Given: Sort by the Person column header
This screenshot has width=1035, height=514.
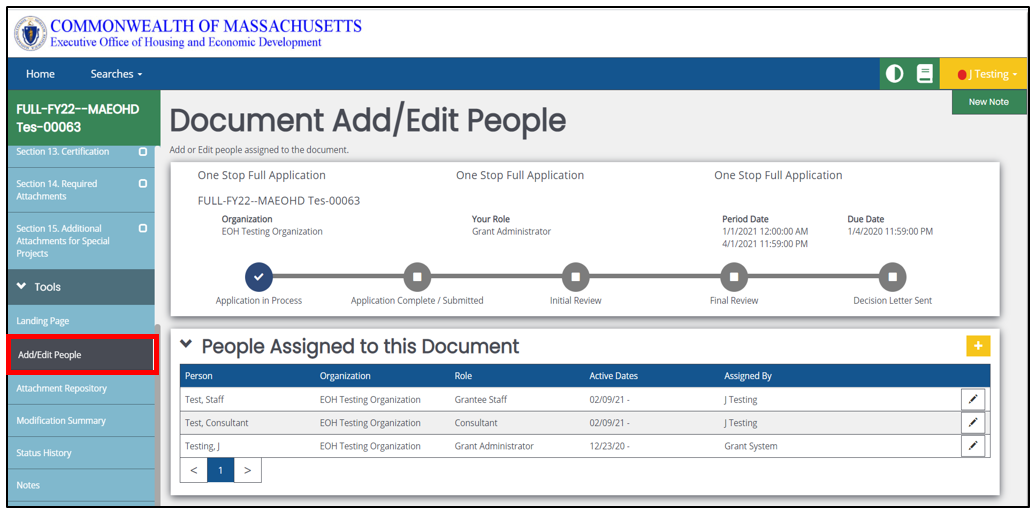Looking at the screenshot, I should [x=199, y=376].
